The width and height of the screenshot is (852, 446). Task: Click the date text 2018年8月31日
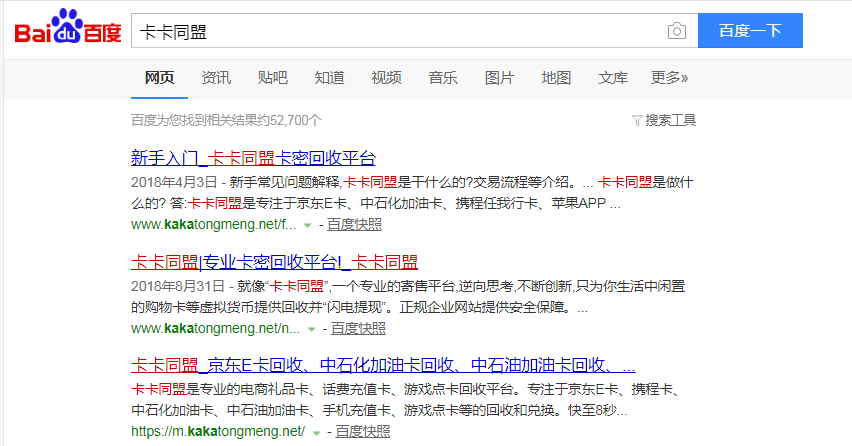(178, 286)
